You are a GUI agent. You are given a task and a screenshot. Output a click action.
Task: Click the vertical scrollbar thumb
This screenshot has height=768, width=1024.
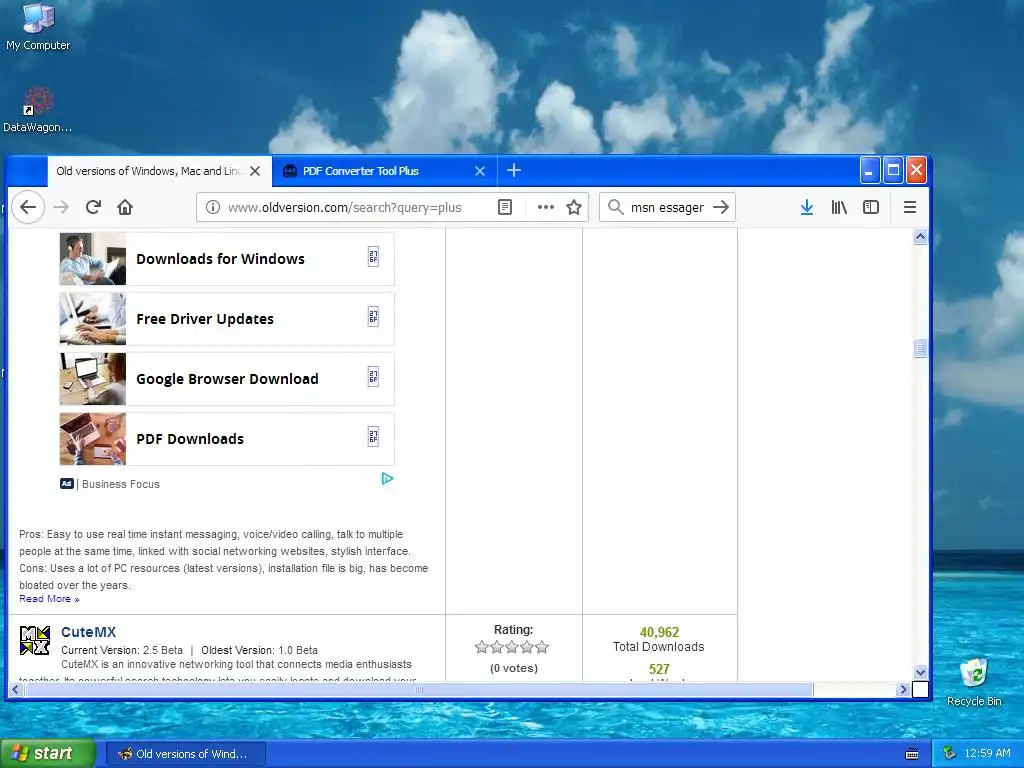[x=920, y=349]
